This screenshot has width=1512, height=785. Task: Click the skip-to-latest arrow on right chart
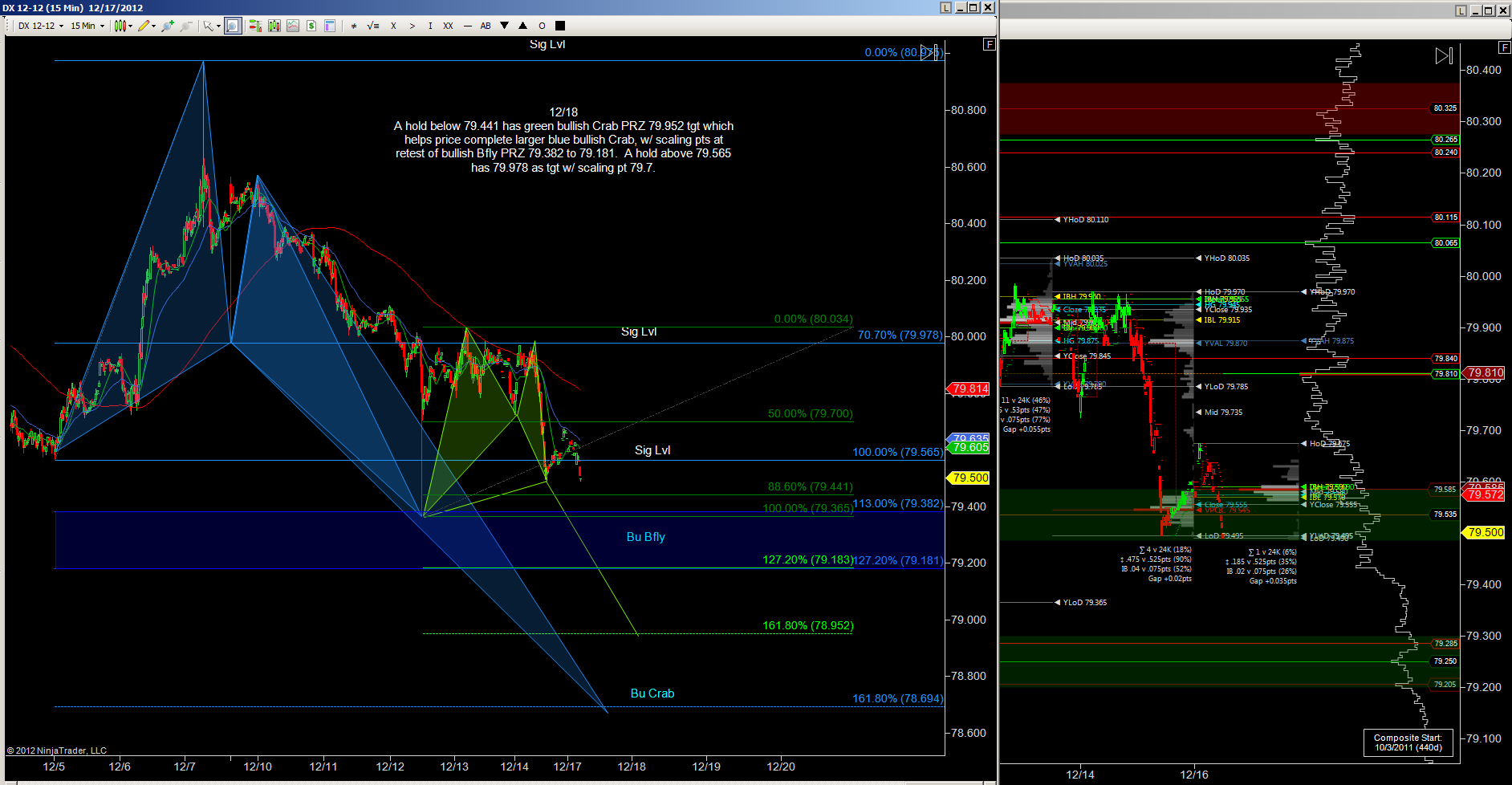click(x=1443, y=56)
